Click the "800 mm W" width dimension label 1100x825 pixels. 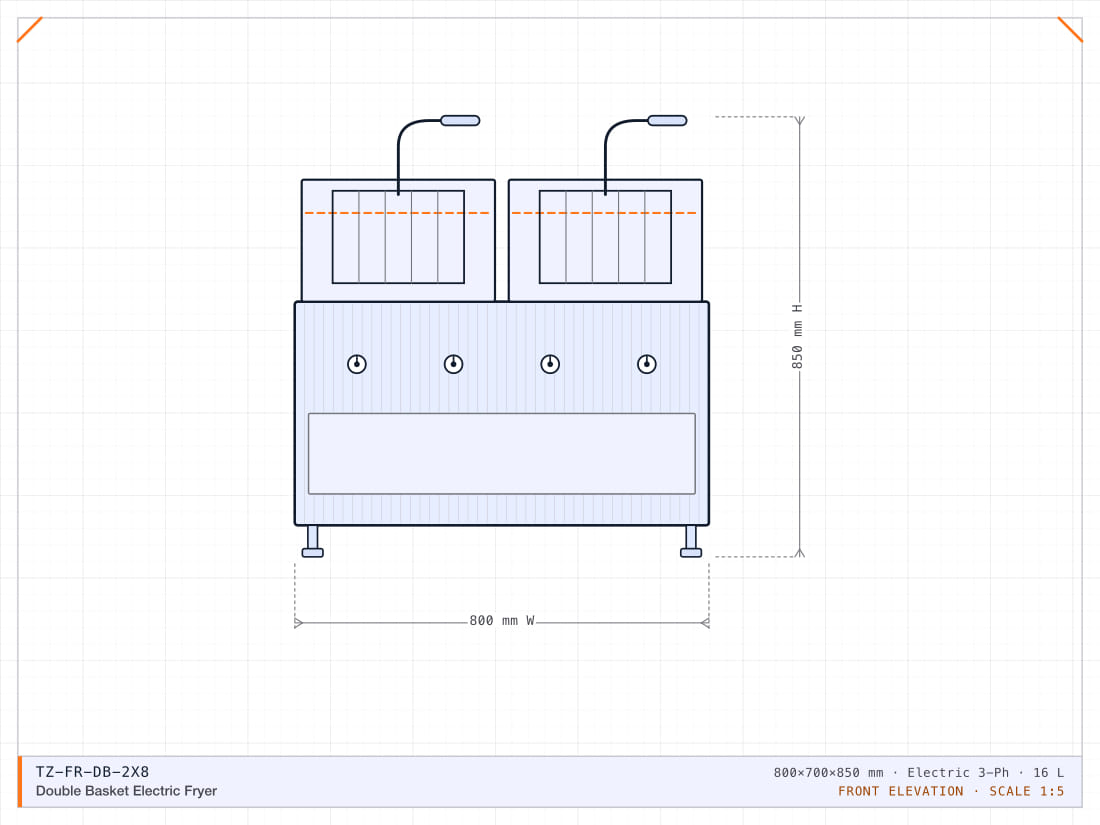click(502, 621)
